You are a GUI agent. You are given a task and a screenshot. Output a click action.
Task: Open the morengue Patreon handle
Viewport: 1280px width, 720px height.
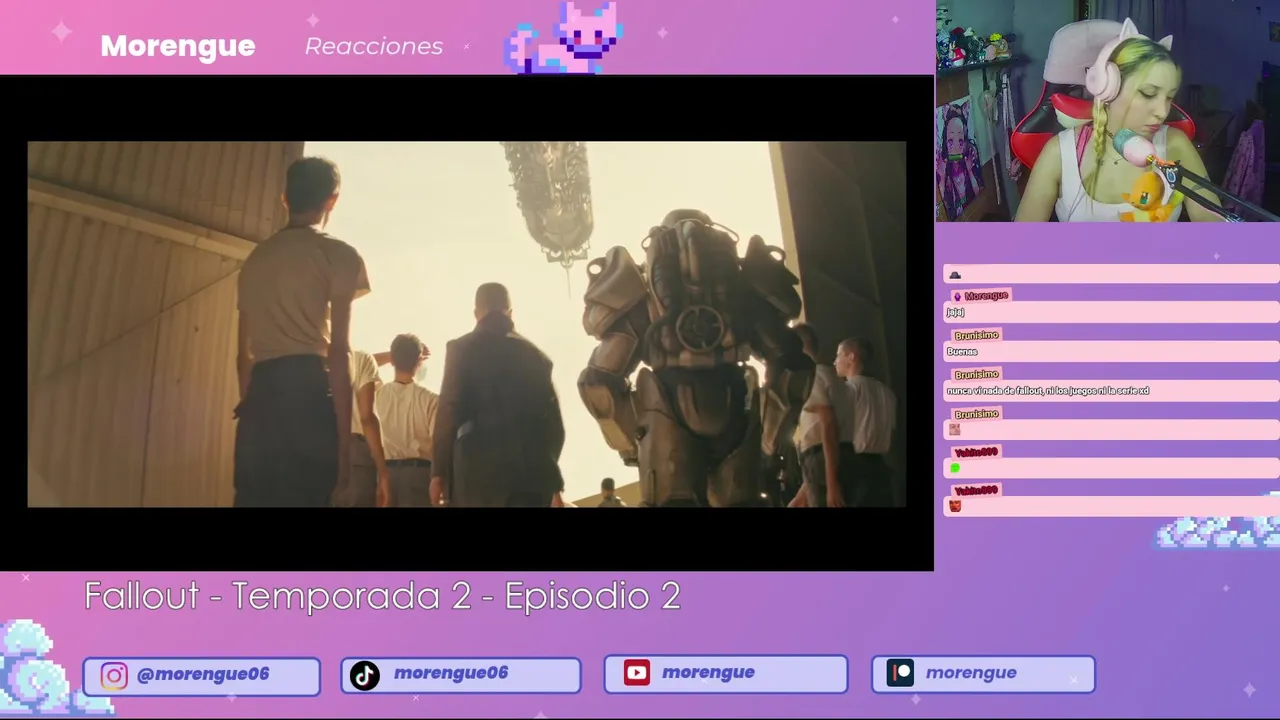tap(971, 672)
